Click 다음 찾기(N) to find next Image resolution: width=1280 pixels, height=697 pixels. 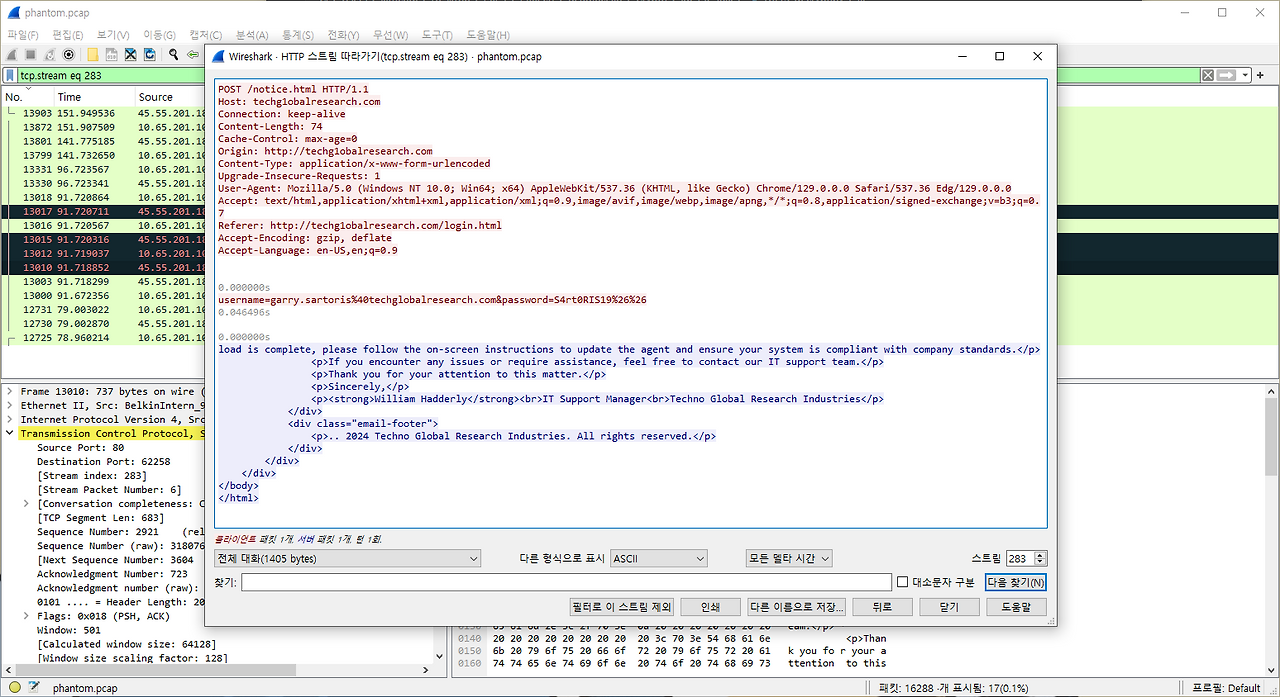click(1014, 581)
